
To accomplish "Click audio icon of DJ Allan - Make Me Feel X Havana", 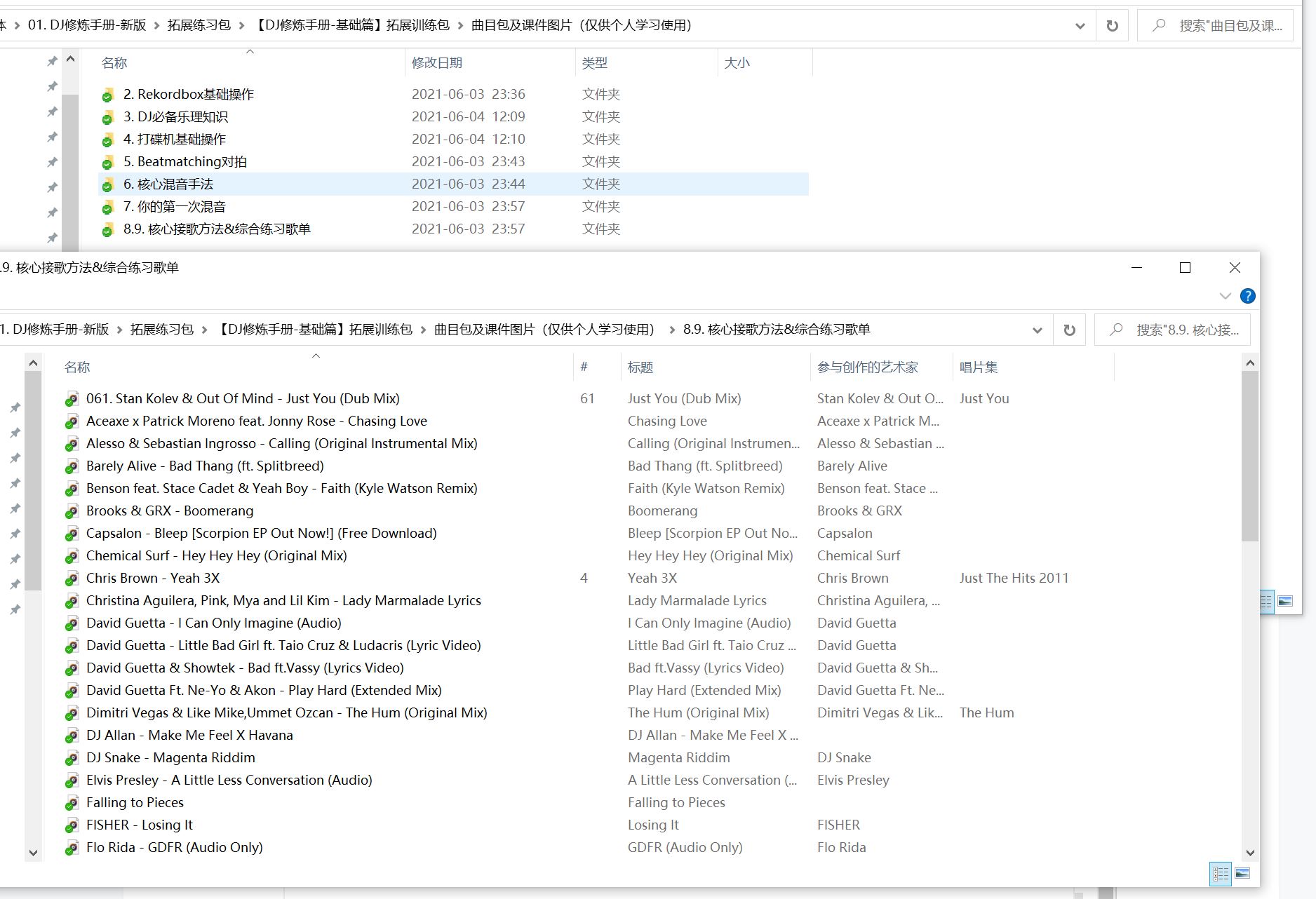I will (71, 736).
